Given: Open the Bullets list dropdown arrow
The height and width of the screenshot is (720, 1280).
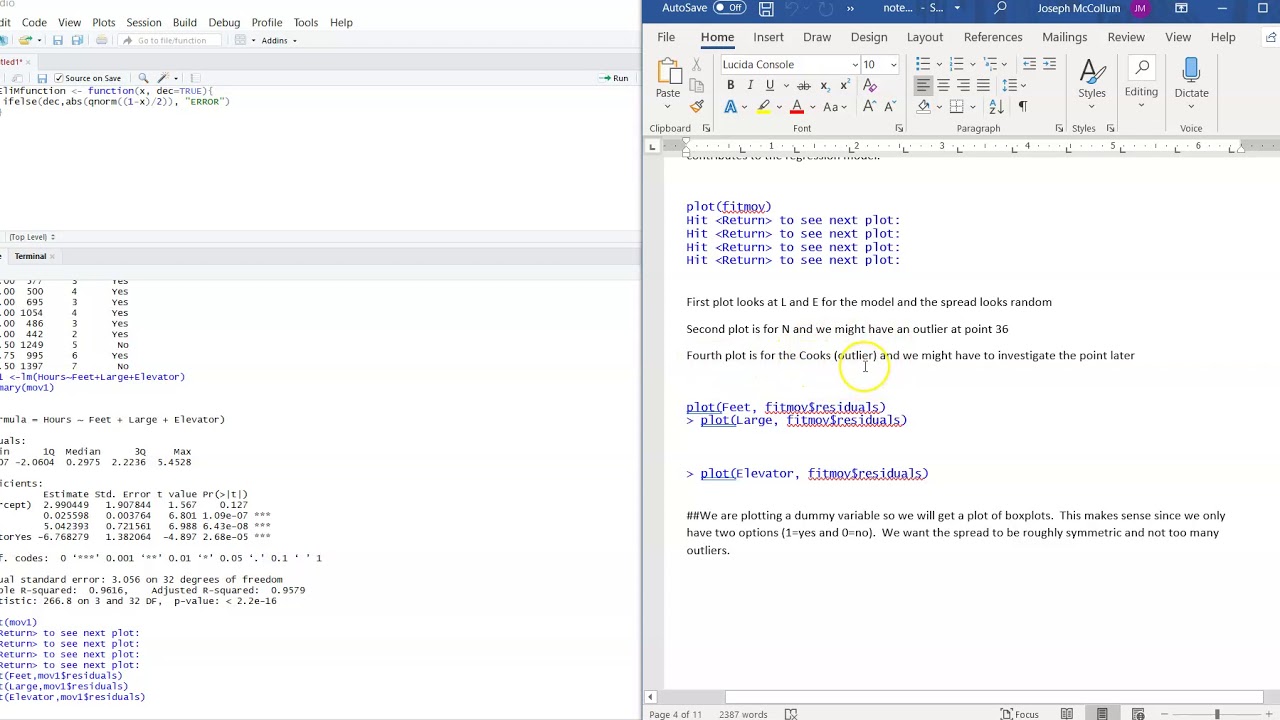Looking at the screenshot, I should click(938, 64).
